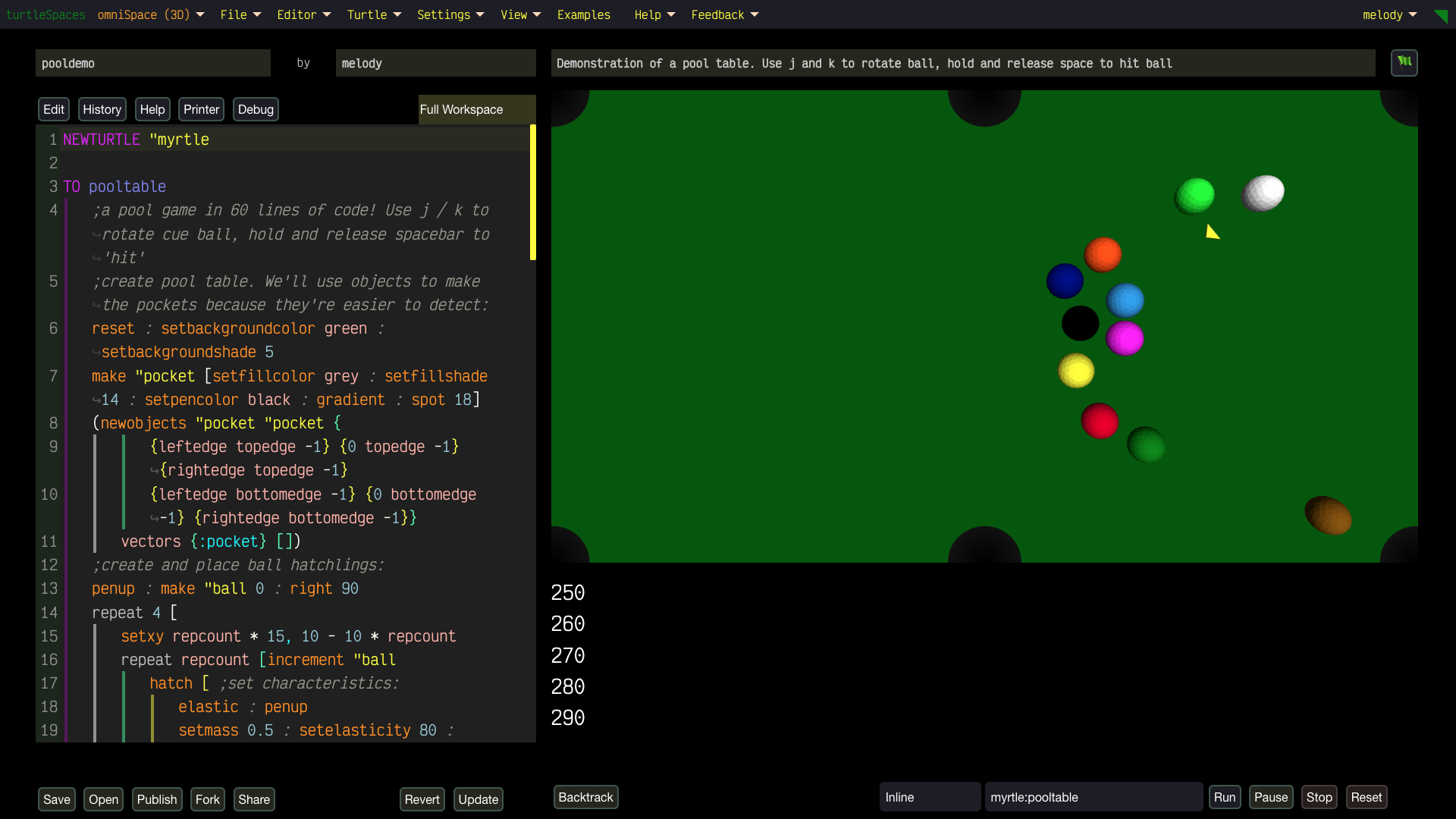Pause the running program
The height and width of the screenshot is (819, 1456).
[1270, 797]
